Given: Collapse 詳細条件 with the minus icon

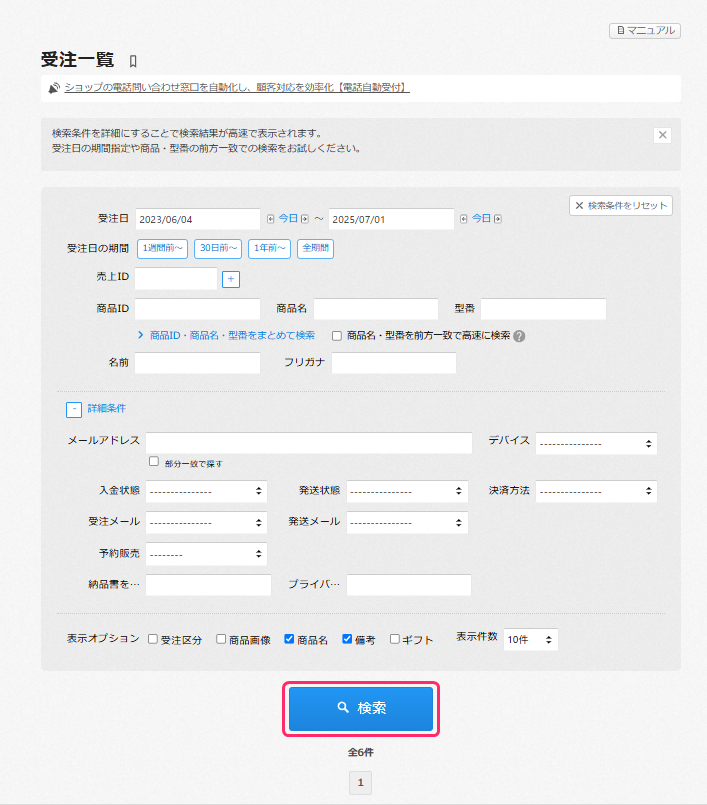Looking at the screenshot, I should [74, 410].
